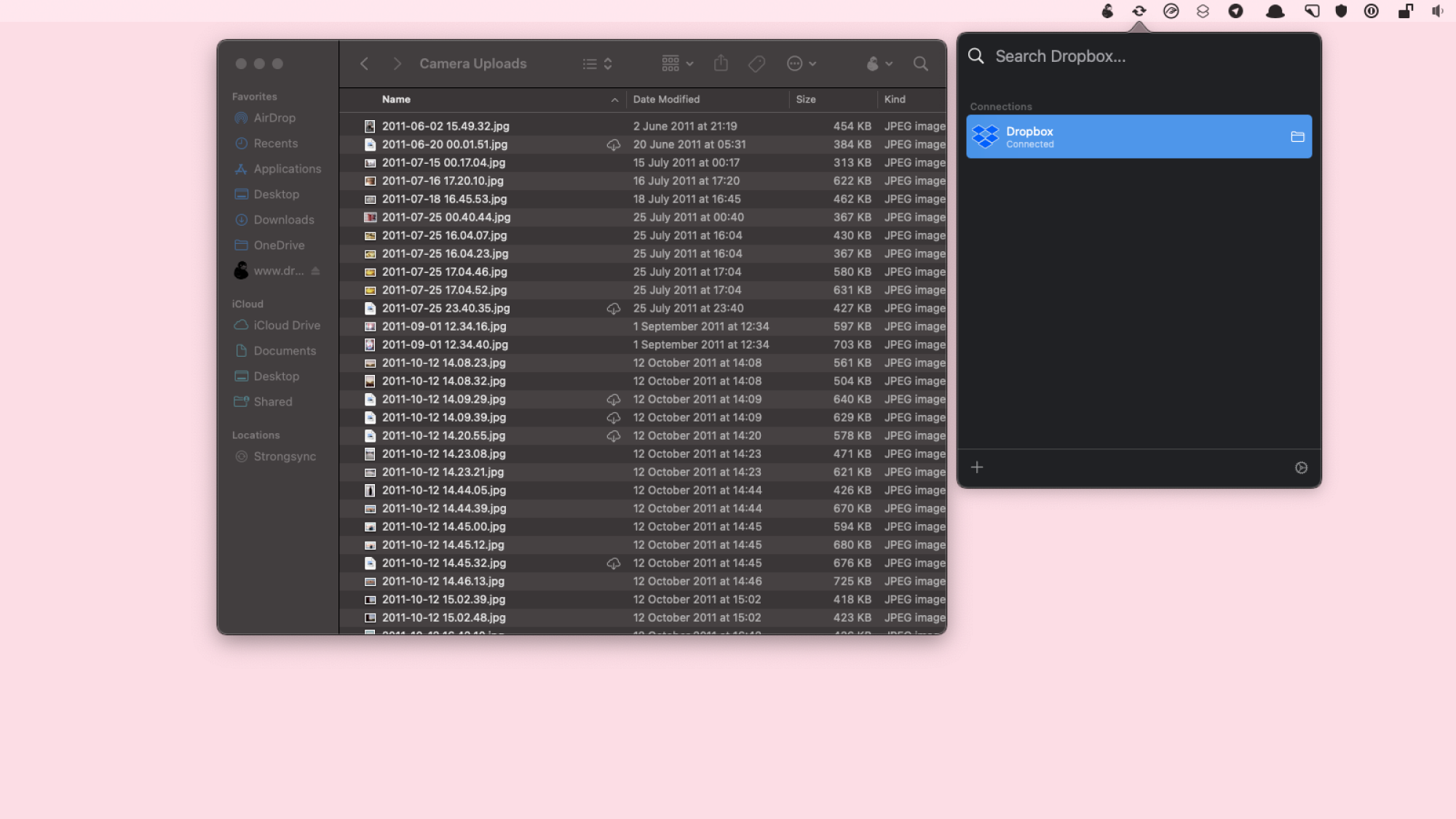Click the 703 KB size cell
The image size is (1456, 819).
(852, 345)
